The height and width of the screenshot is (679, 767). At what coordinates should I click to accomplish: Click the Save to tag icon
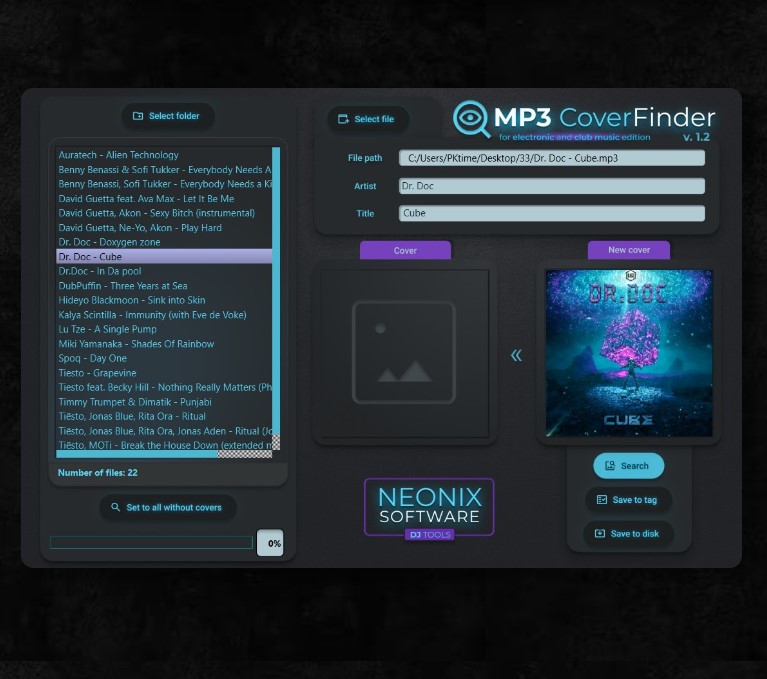tap(602, 499)
